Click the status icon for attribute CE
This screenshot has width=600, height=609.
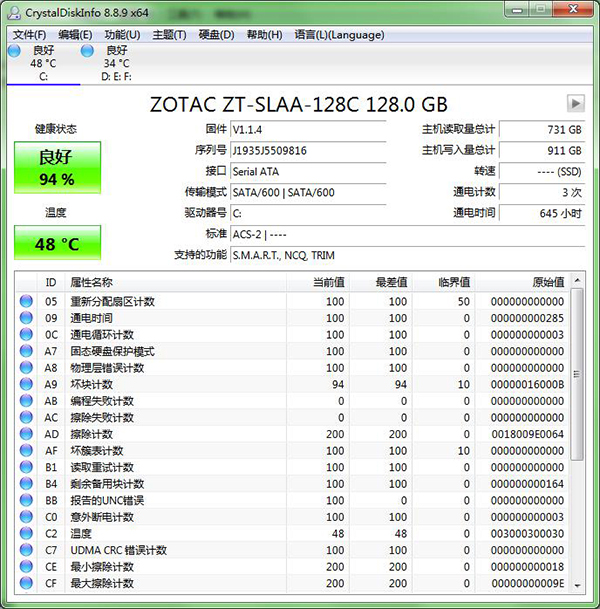(26, 566)
